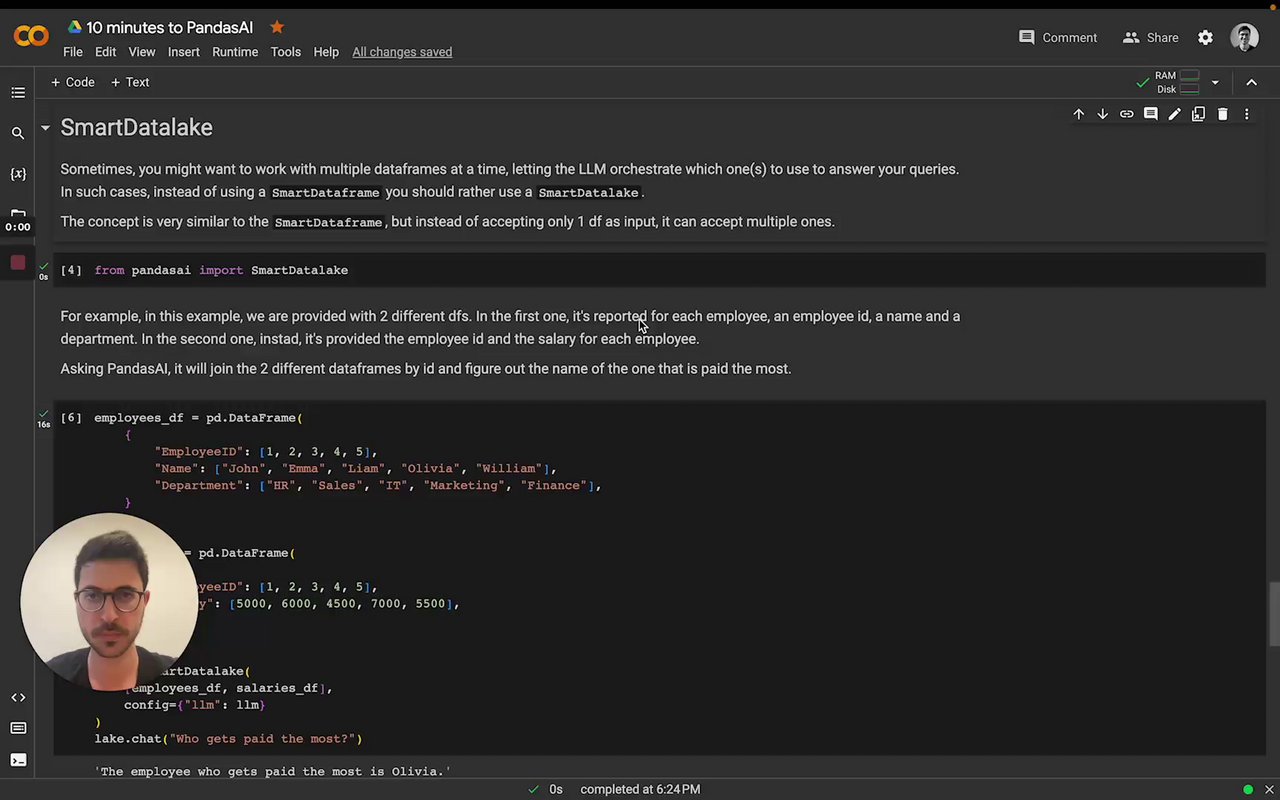Click the completed at 6:24 PM status text
This screenshot has height=800, width=1280.
[x=640, y=789]
